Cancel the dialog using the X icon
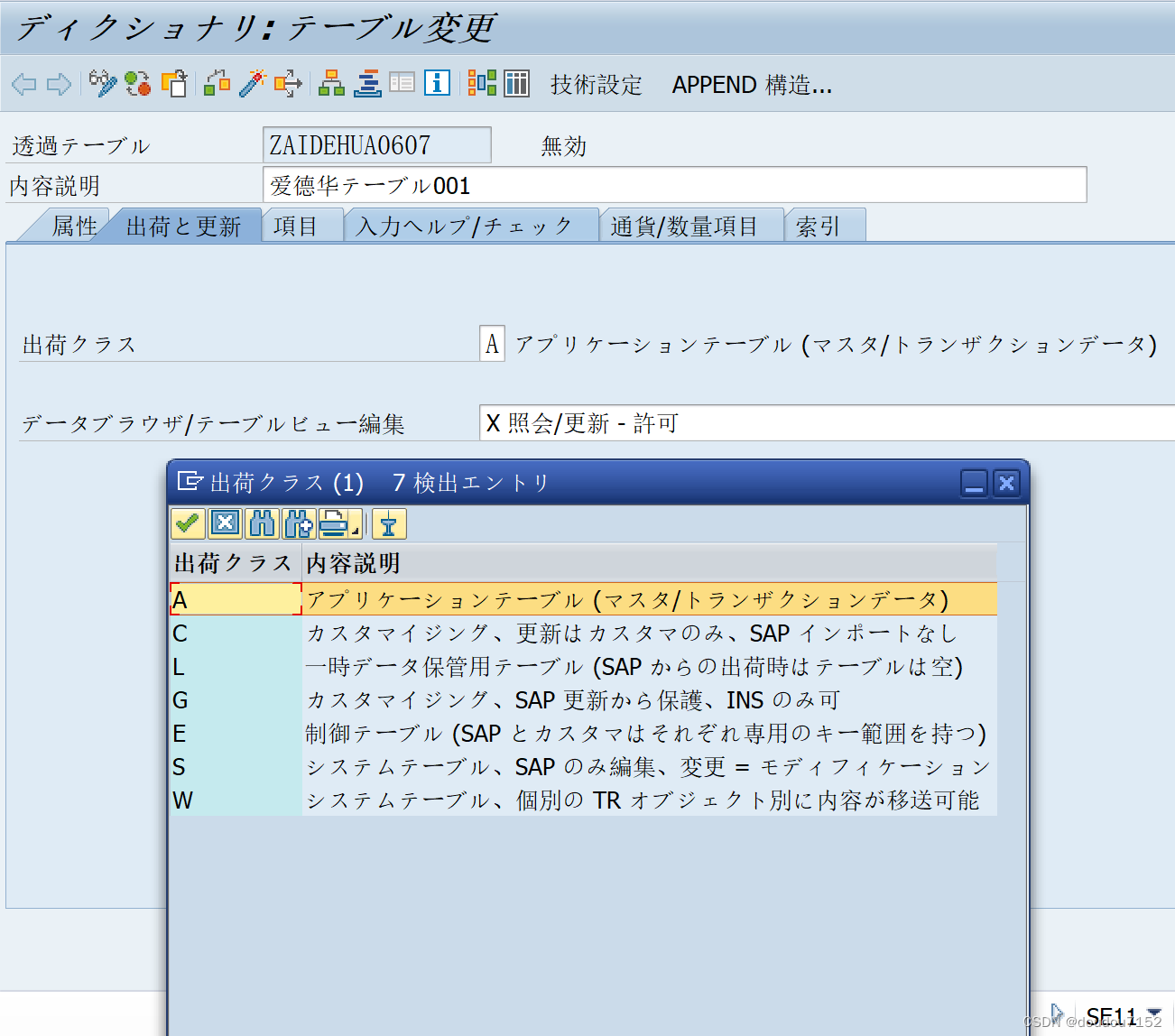 pyautogui.click(x=224, y=523)
